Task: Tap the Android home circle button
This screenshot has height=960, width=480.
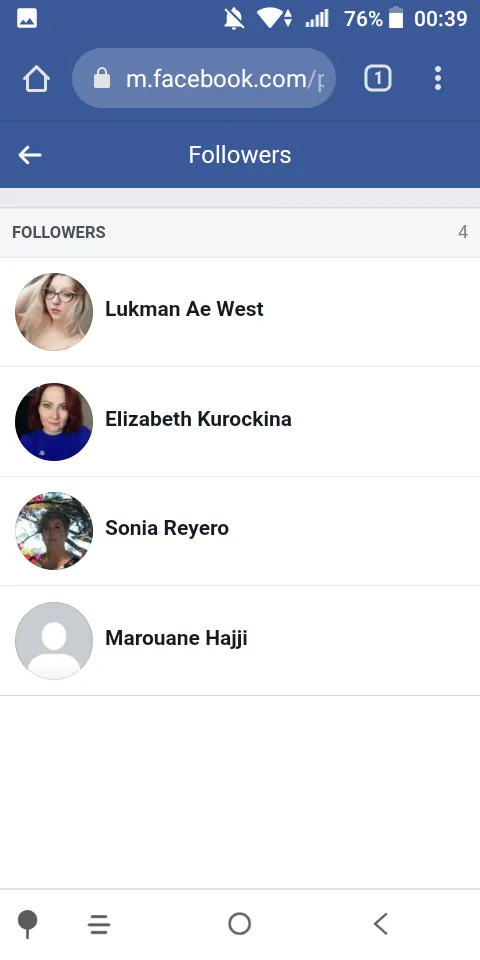Action: (239, 923)
